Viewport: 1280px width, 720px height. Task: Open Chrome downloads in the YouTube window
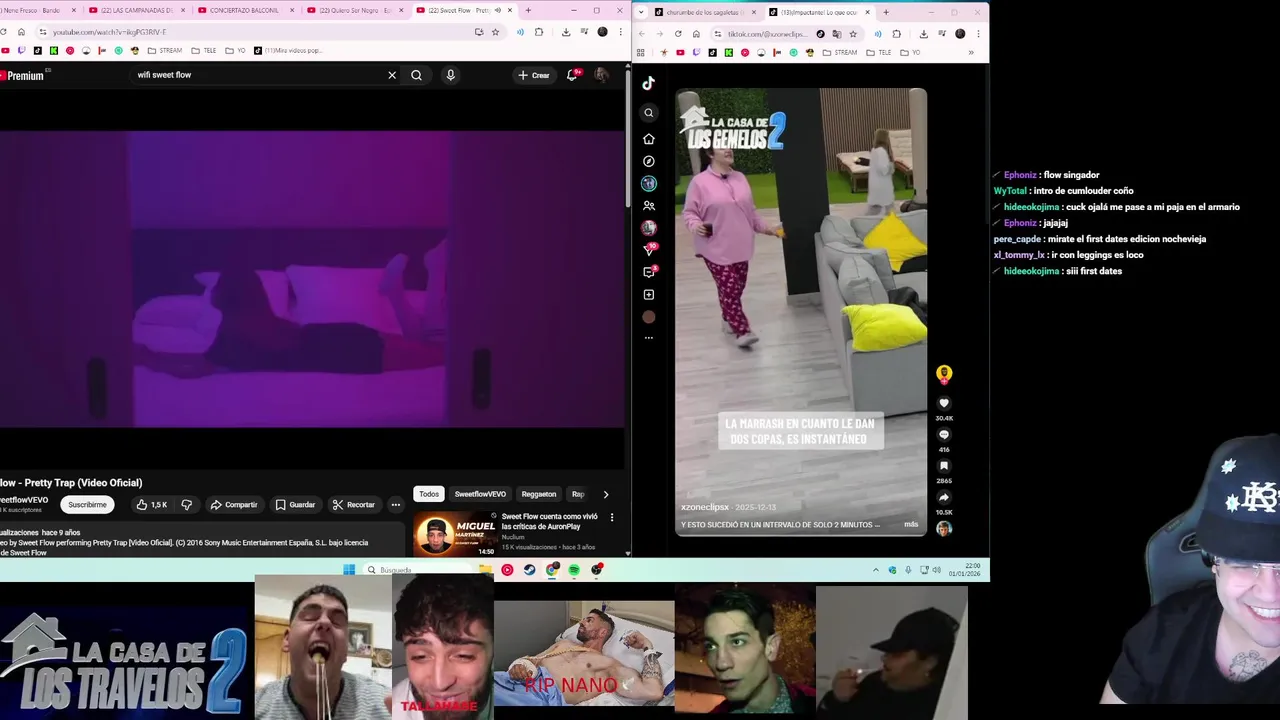point(566,32)
